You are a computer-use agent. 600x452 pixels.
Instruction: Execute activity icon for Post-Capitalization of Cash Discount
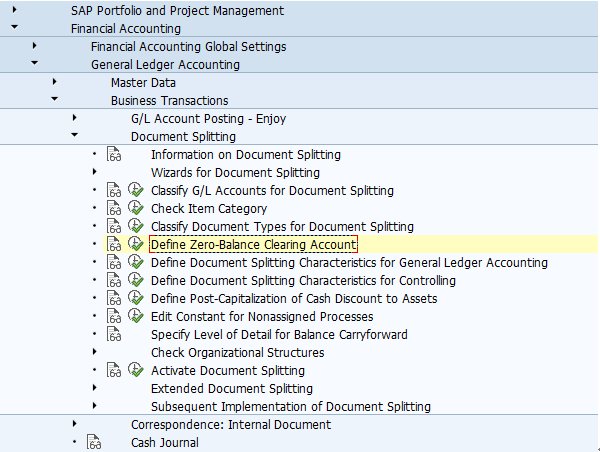135,298
